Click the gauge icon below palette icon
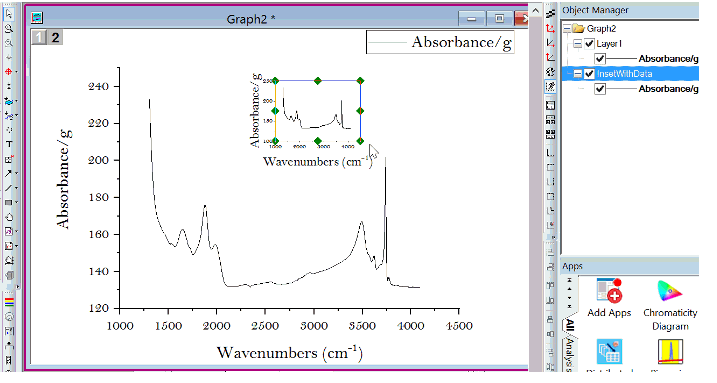 (x=9, y=317)
